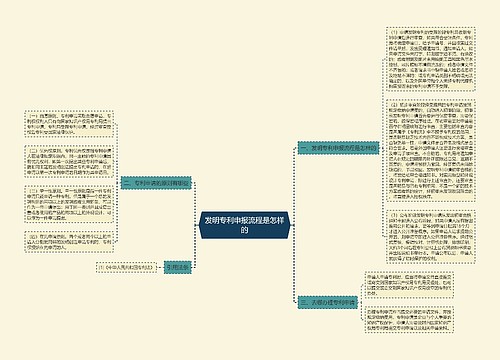500x360 pixels.
Task: Select the long (2) paragraph box
Action: tap(431, 150)
